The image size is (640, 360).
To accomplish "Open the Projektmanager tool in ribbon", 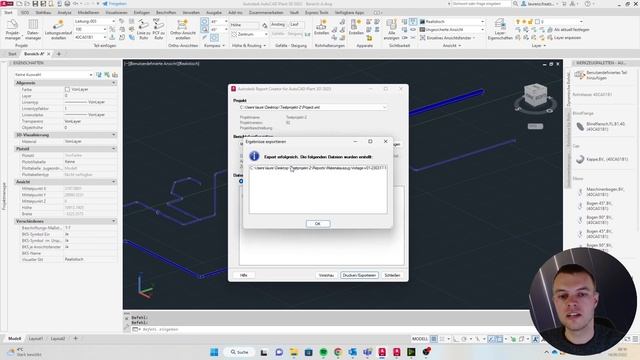I will [13, 29].
